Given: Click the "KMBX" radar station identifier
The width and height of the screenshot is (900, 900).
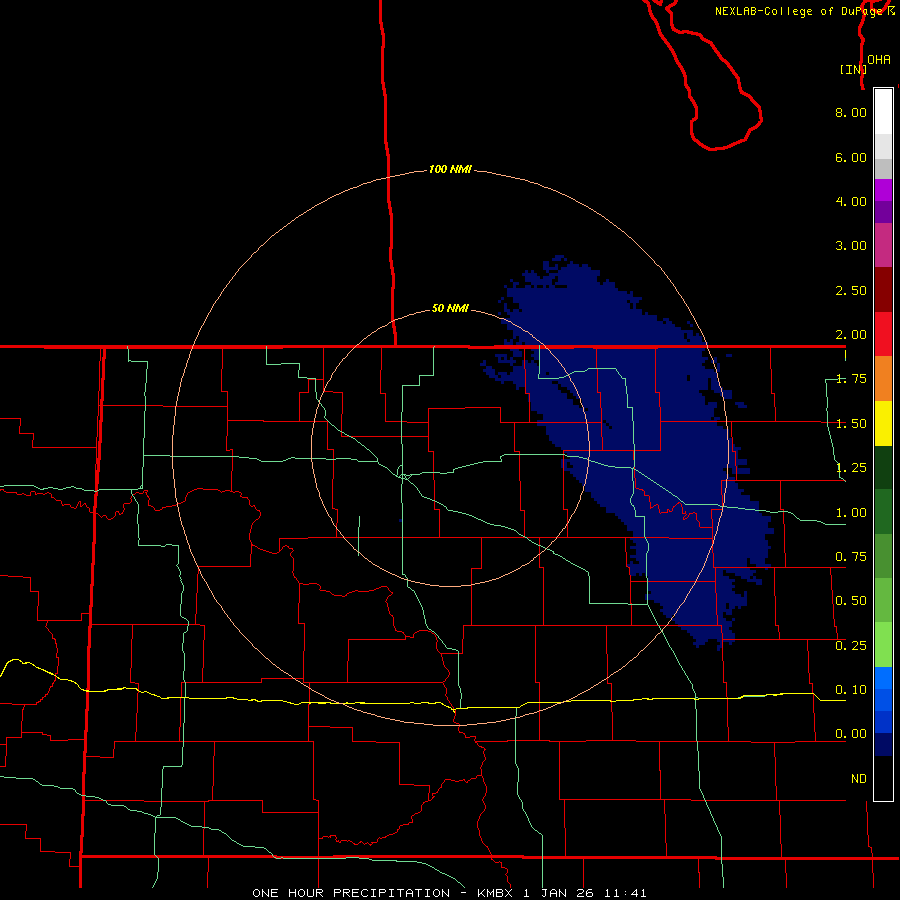Looking at the screenshot, I should 494,893.
